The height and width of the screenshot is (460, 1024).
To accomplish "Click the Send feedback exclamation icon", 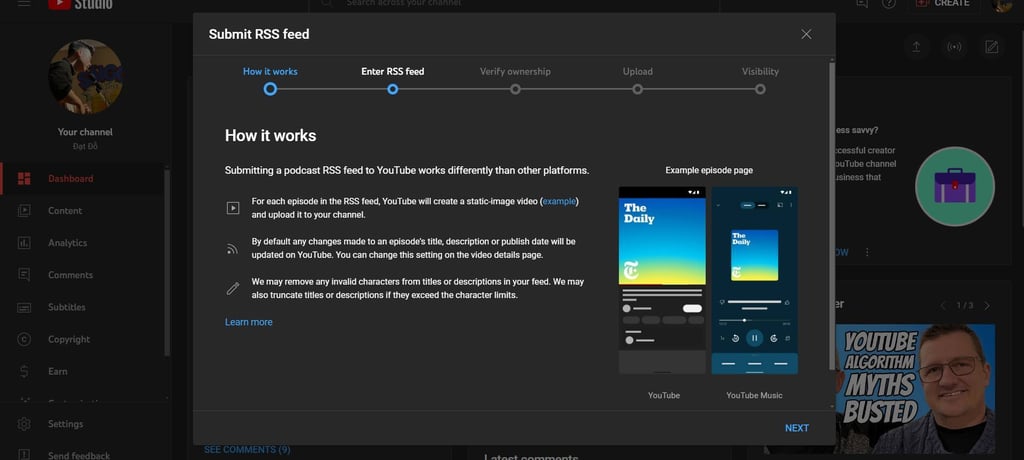I will point(24,455).
